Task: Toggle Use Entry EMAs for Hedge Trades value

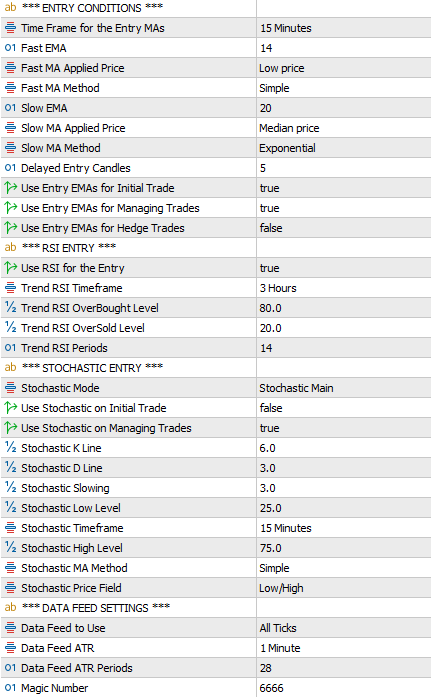Action: tap(343, 228)
